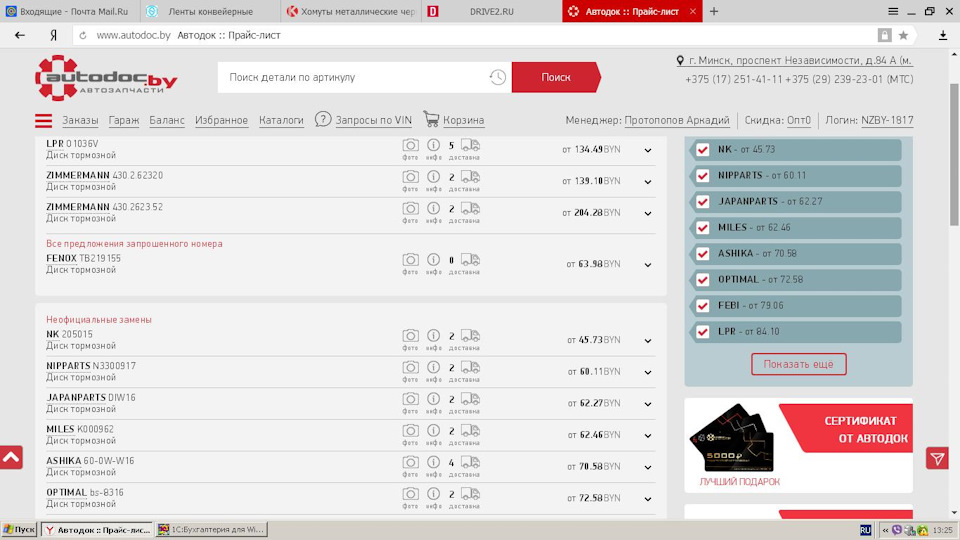Uncheck the OPTIMAL brand filter
This screenshot has width=960, height=540.
click(703, 280)
